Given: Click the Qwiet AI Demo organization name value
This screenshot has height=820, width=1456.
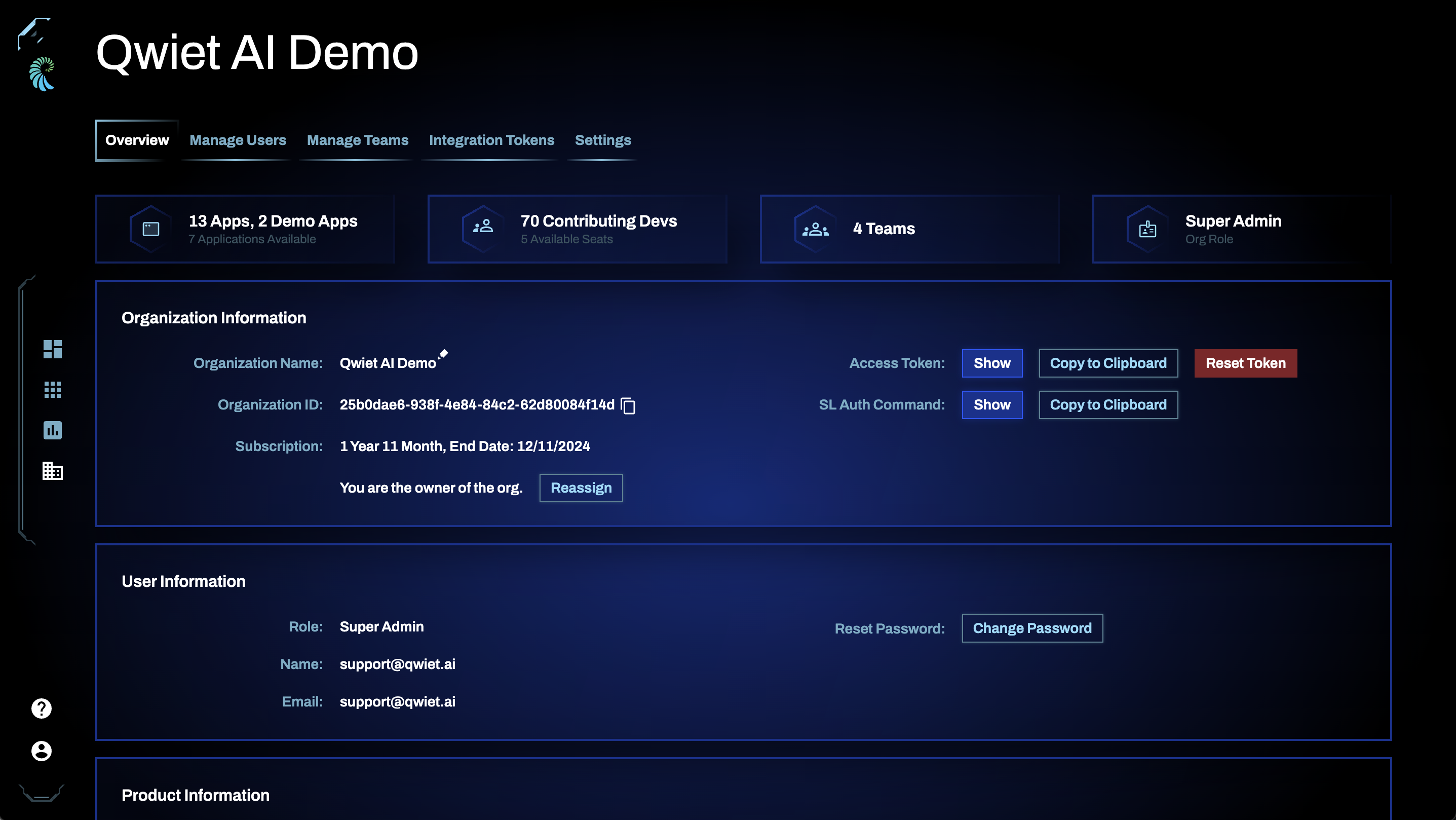Looking at the screenshot, I should [388, 363].
